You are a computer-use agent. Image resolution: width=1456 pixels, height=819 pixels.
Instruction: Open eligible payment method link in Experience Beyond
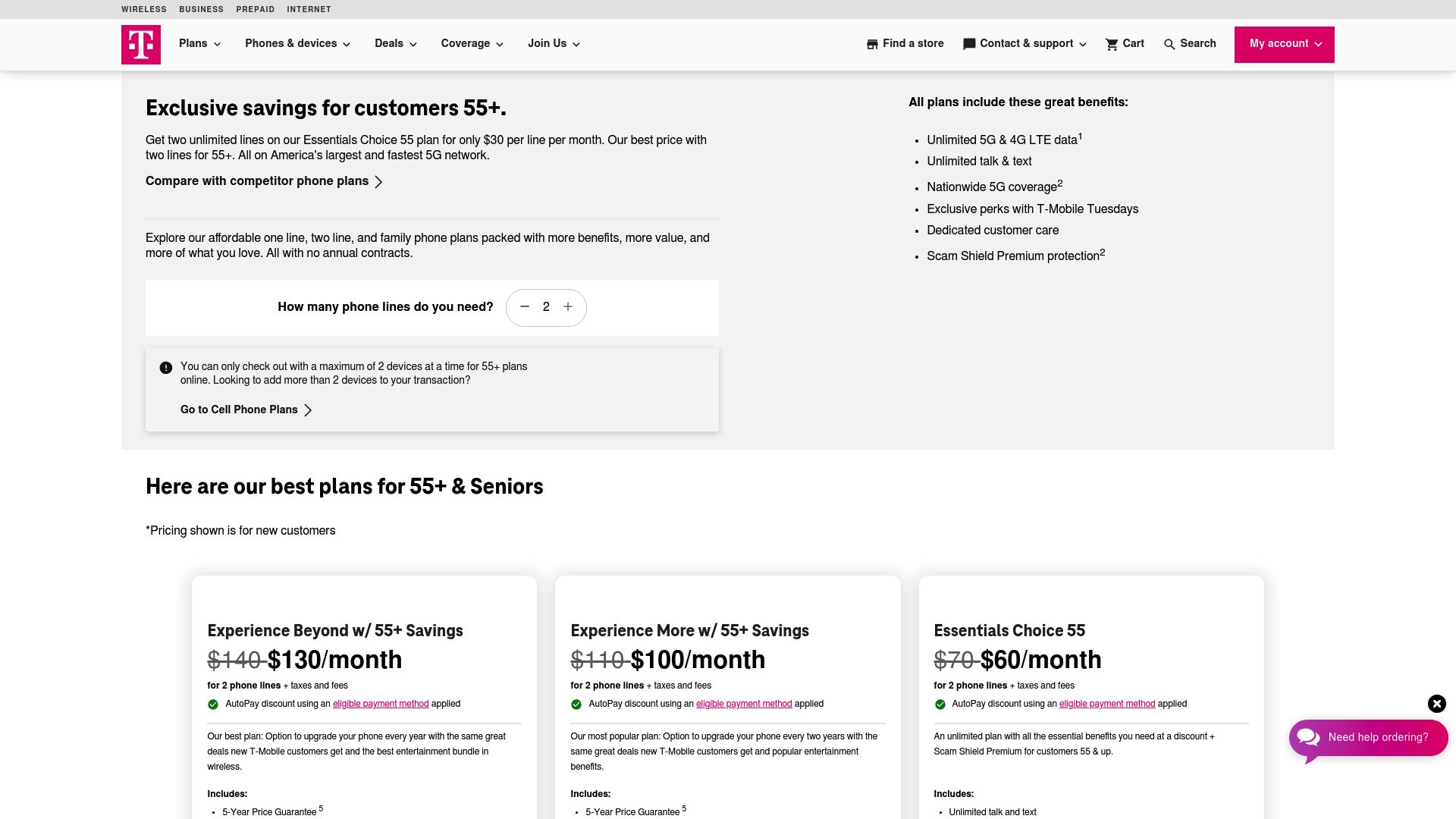381,704
